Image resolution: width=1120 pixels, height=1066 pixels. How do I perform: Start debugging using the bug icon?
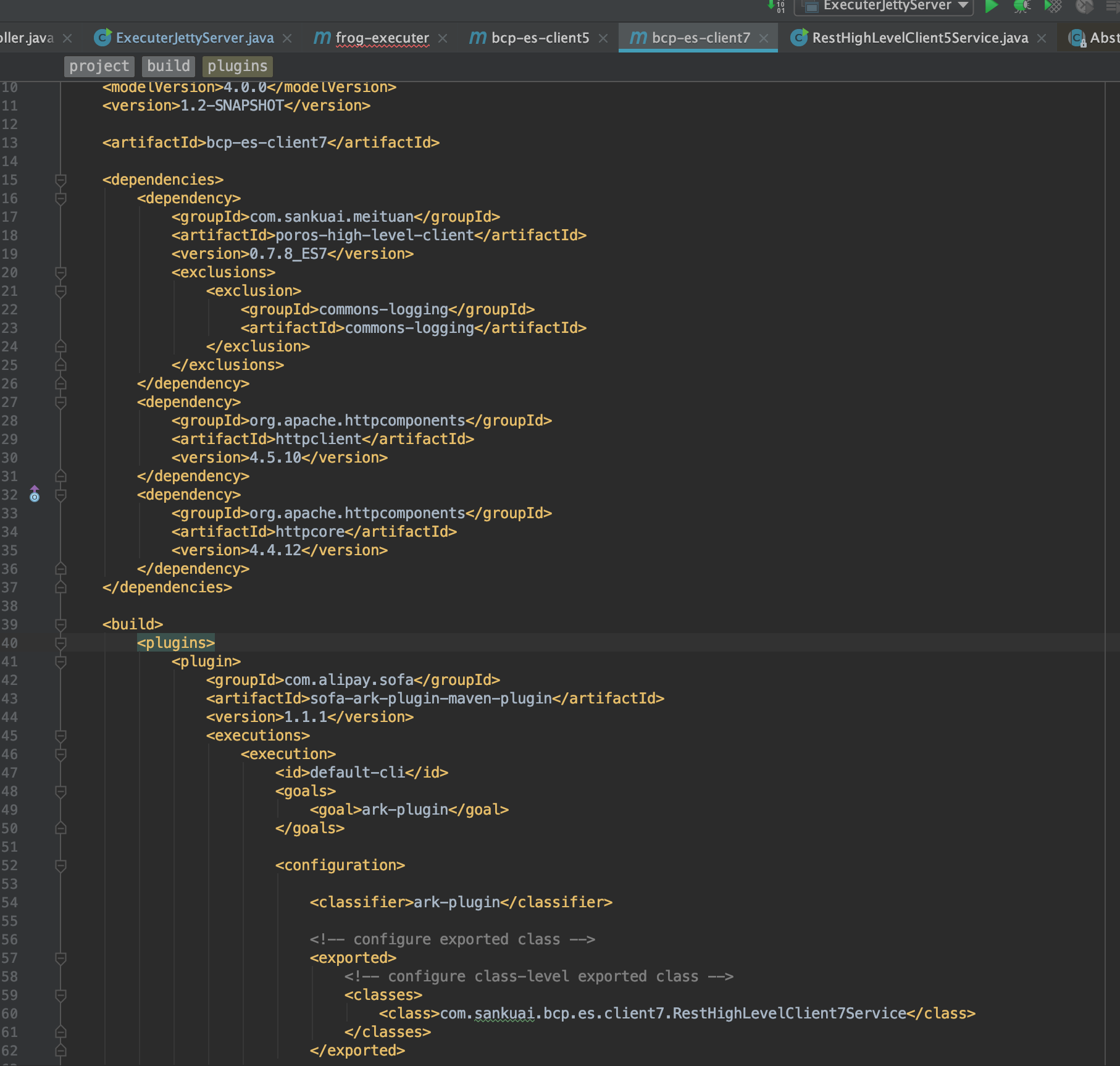tap(1021, 6)
